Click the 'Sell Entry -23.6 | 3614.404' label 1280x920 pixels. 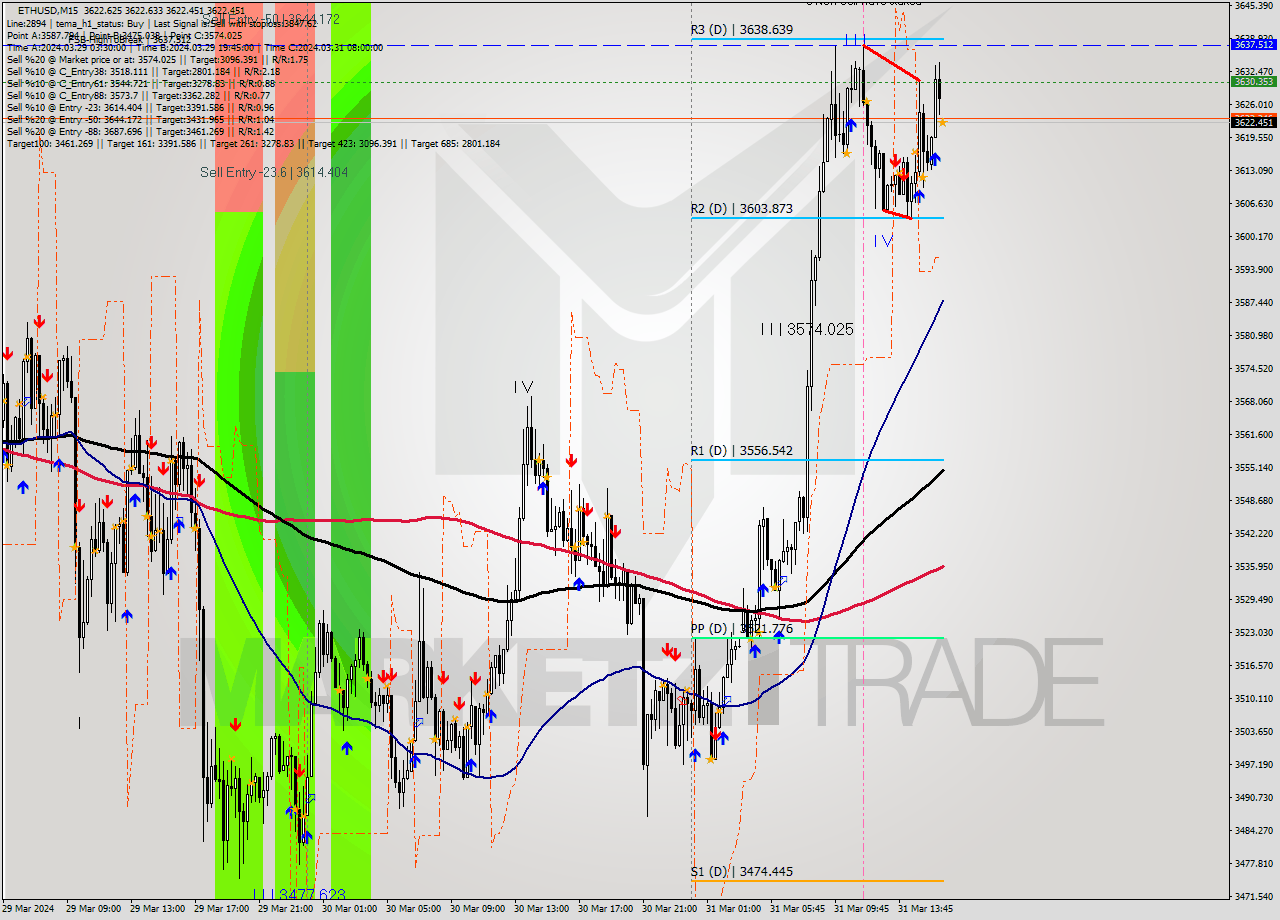(x=274, y=172)
